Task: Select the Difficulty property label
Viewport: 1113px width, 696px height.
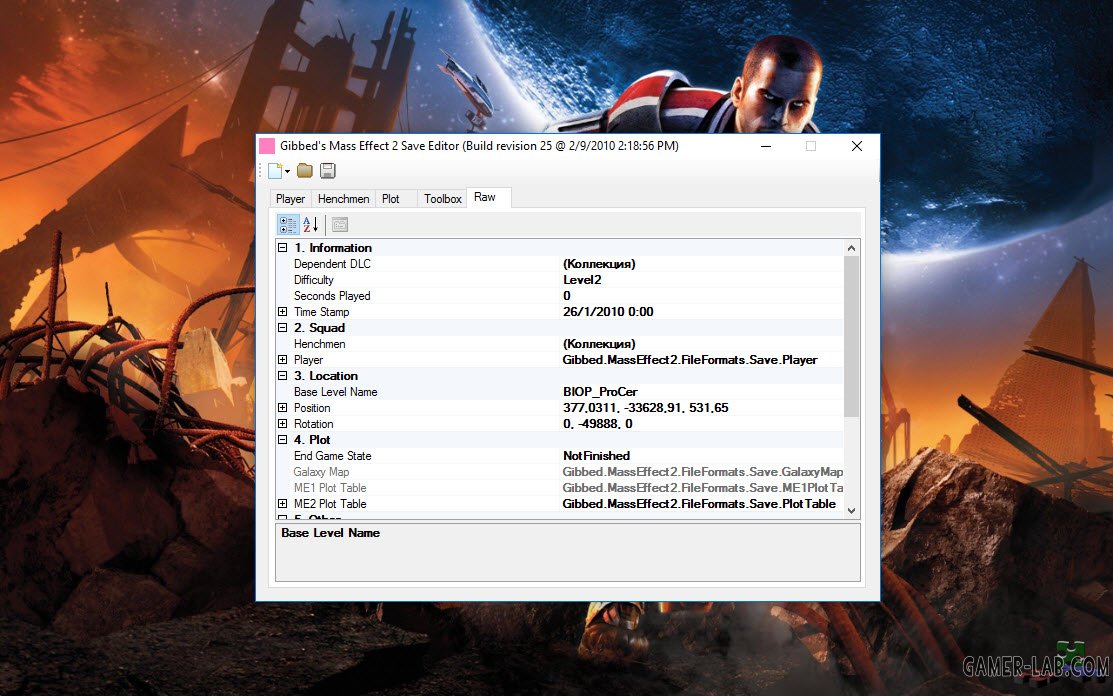Action: (x=314, y=280)
